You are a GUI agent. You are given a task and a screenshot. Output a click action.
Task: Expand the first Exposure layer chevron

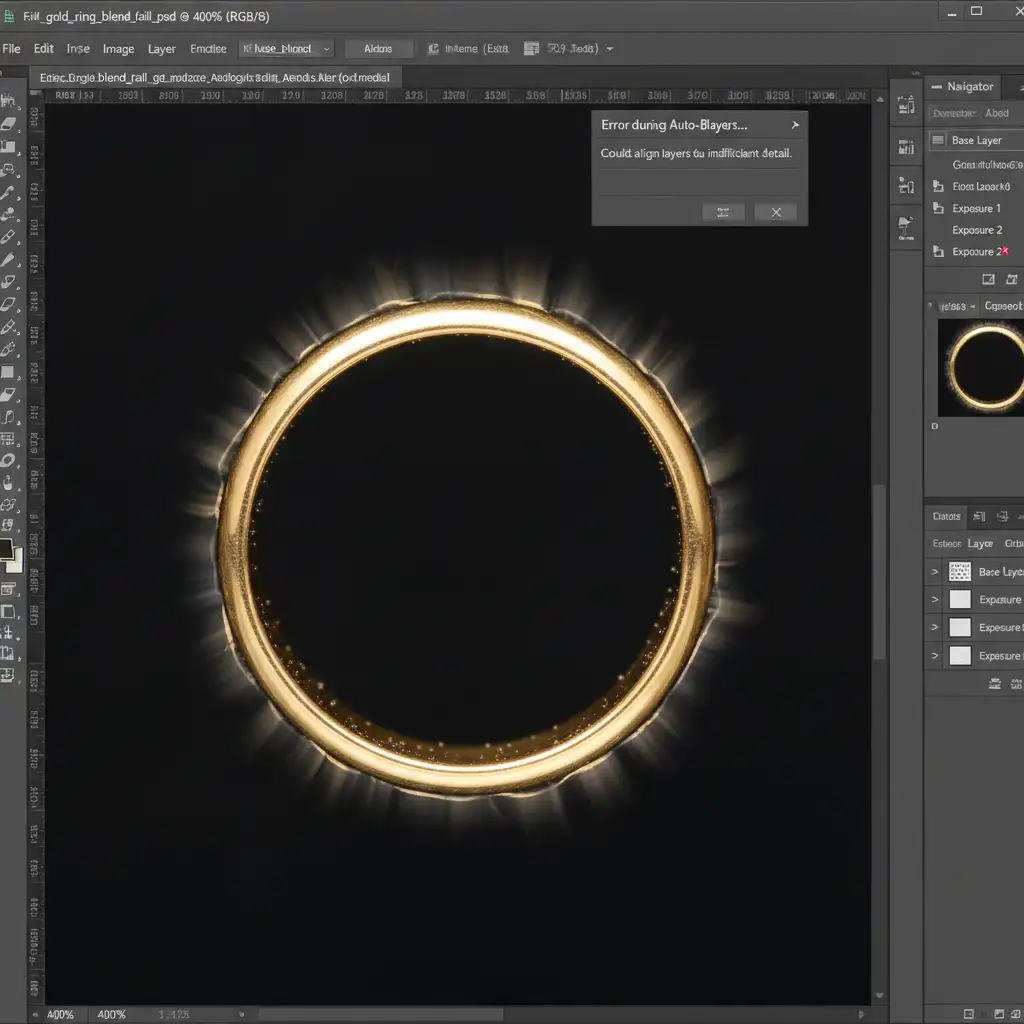click(935, 600)
